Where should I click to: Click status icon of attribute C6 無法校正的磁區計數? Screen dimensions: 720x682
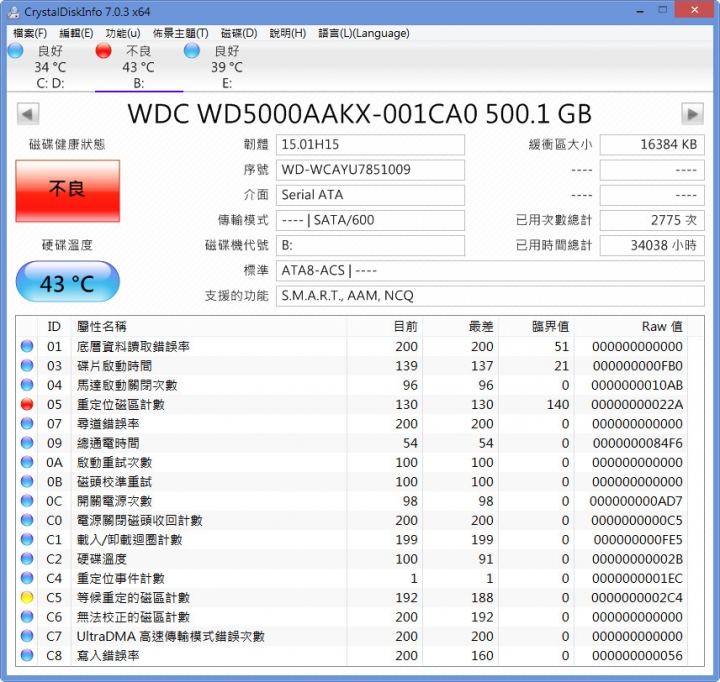coord(27,616)
